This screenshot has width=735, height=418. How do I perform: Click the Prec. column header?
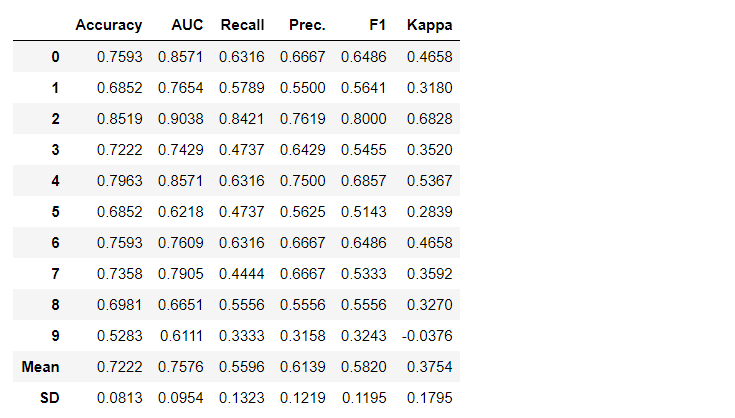306,25
